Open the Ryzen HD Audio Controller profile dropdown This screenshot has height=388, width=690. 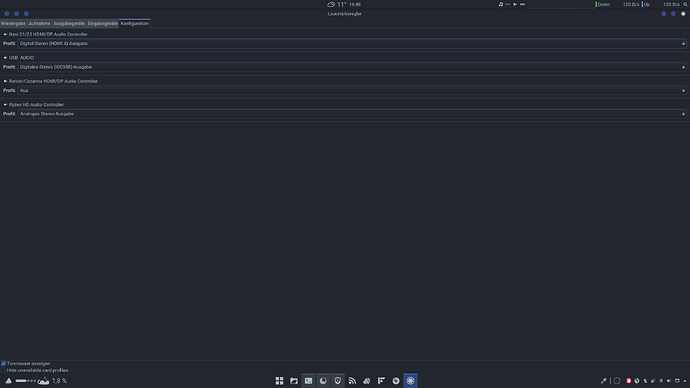(352, 113)
